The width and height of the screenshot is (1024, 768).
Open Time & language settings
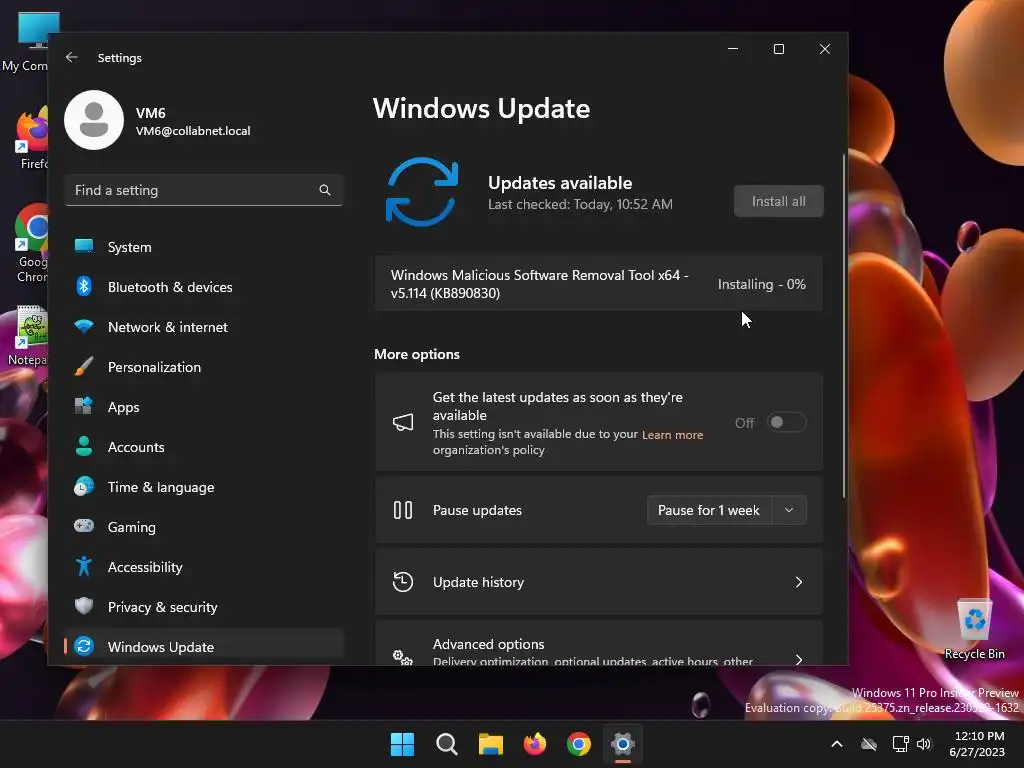pyautogui.click(x=204, y=487)
